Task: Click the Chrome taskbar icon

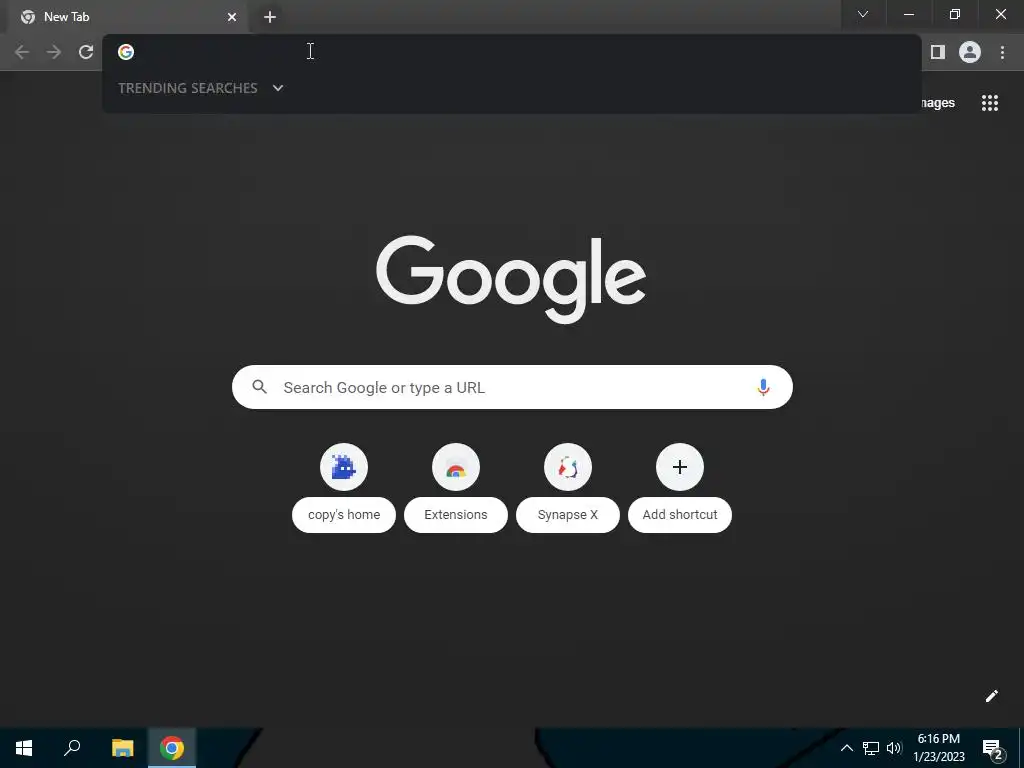Action: (x=172, y=748)
